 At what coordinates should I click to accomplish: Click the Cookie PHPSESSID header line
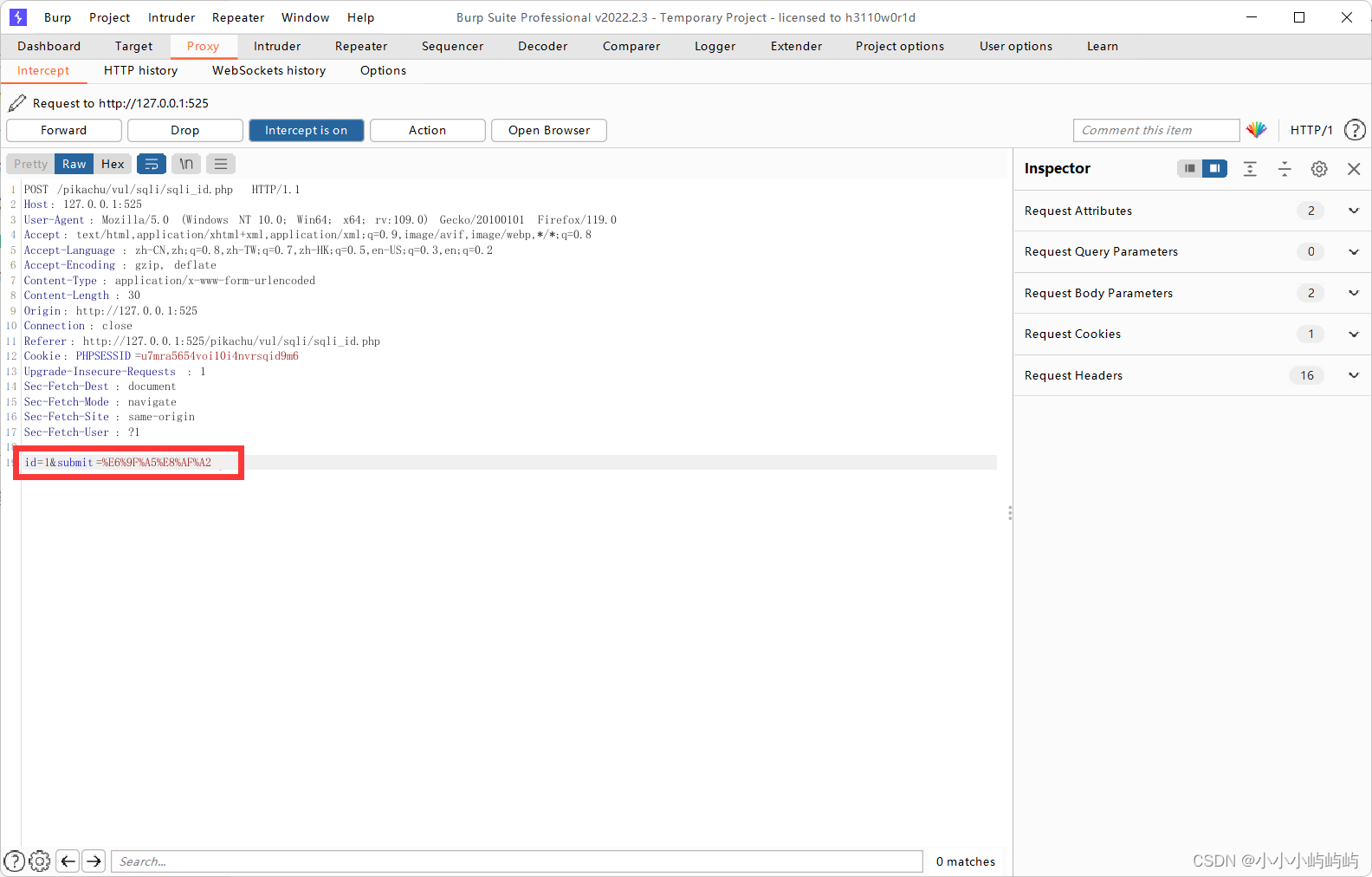[x=161, y=356]
